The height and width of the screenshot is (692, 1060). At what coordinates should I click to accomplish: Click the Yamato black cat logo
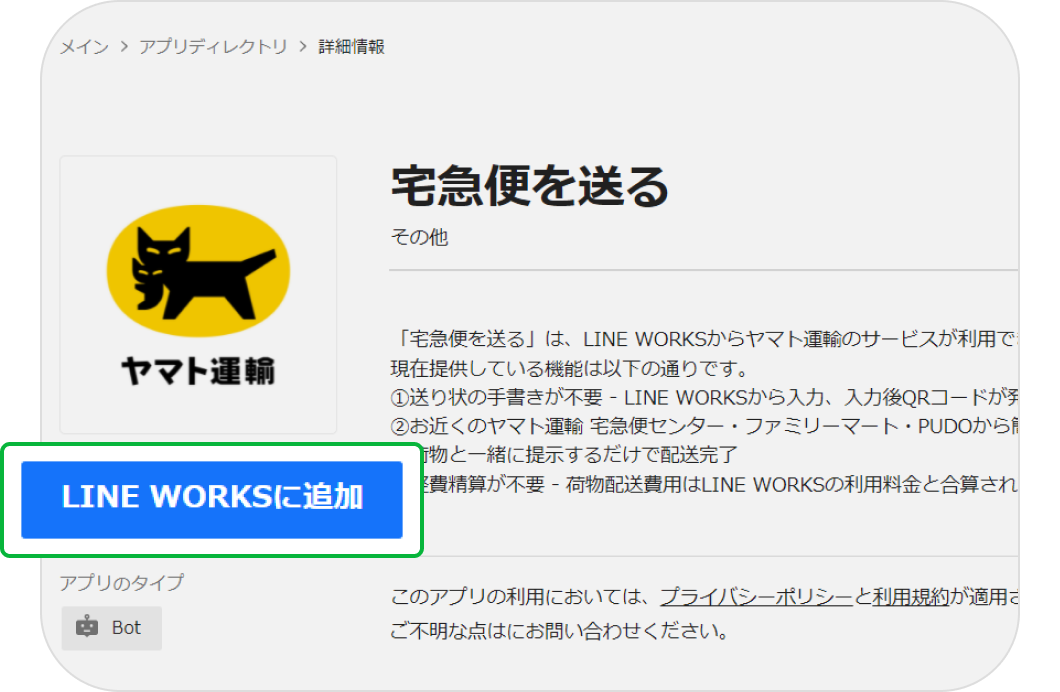[x=198, y=269]
